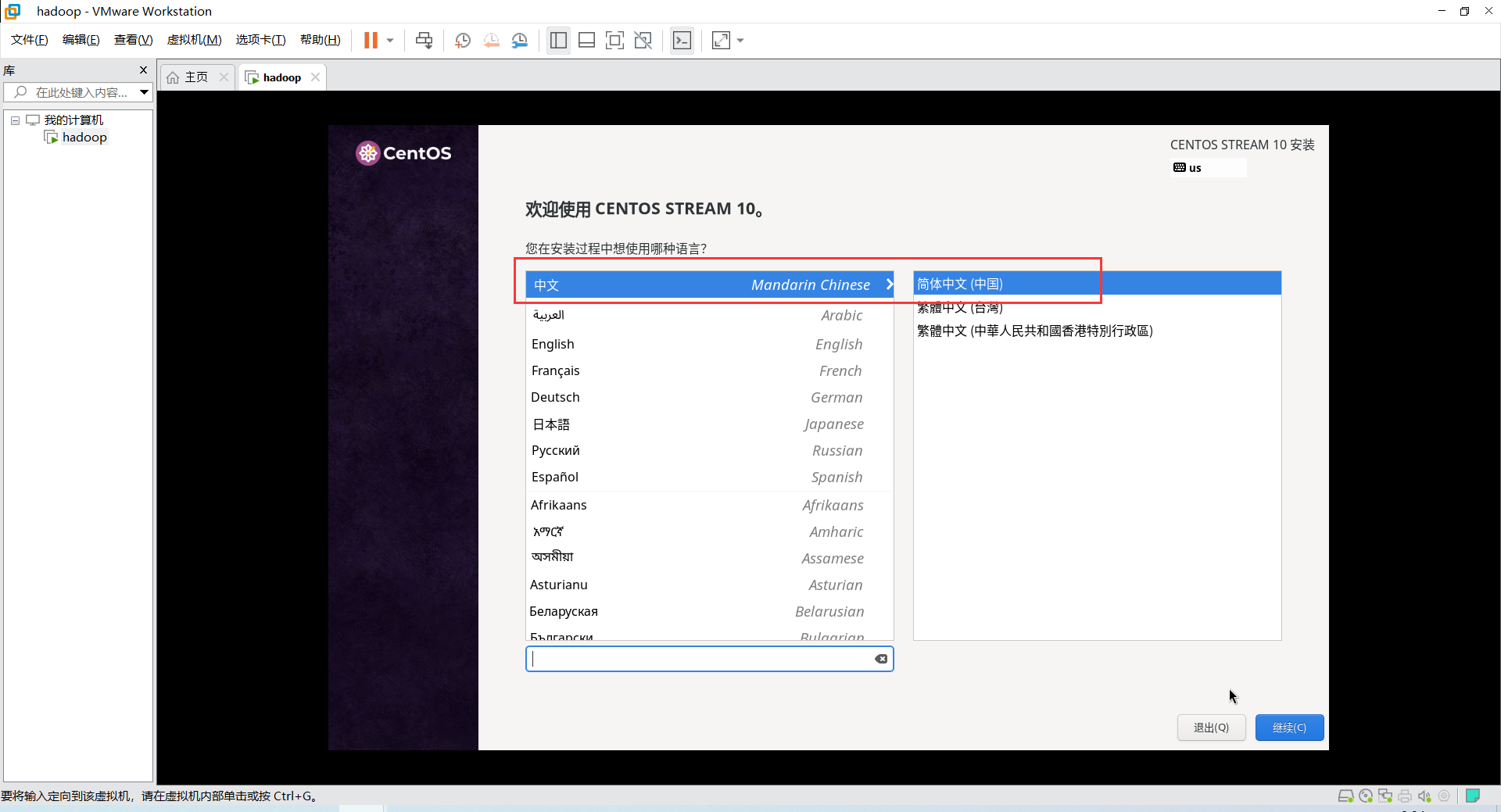Open the snapshot manager
The width and height of the screenshot is (1501, 812).
click(520, 41)
